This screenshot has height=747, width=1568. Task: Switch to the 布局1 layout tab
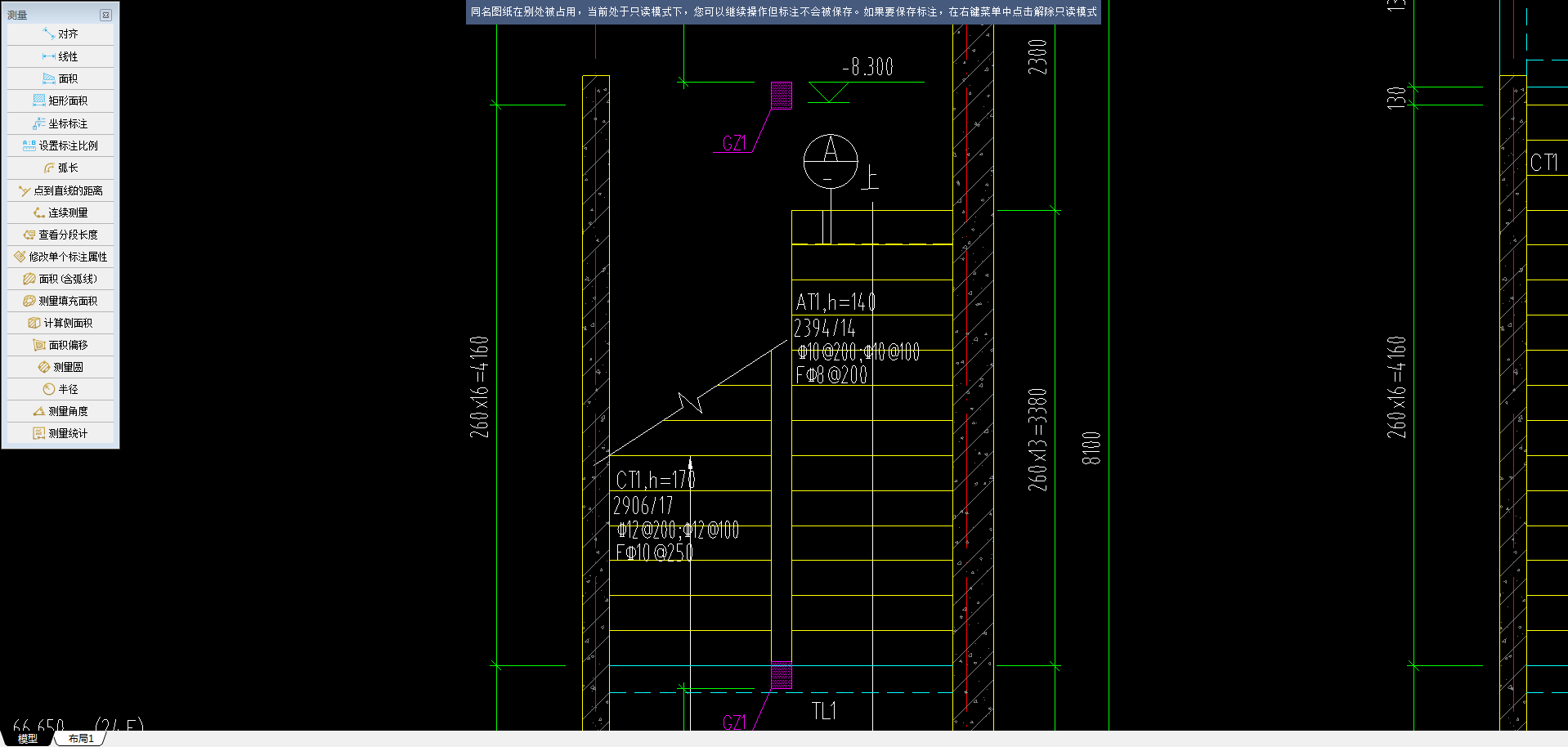click(x=81, y=739)
